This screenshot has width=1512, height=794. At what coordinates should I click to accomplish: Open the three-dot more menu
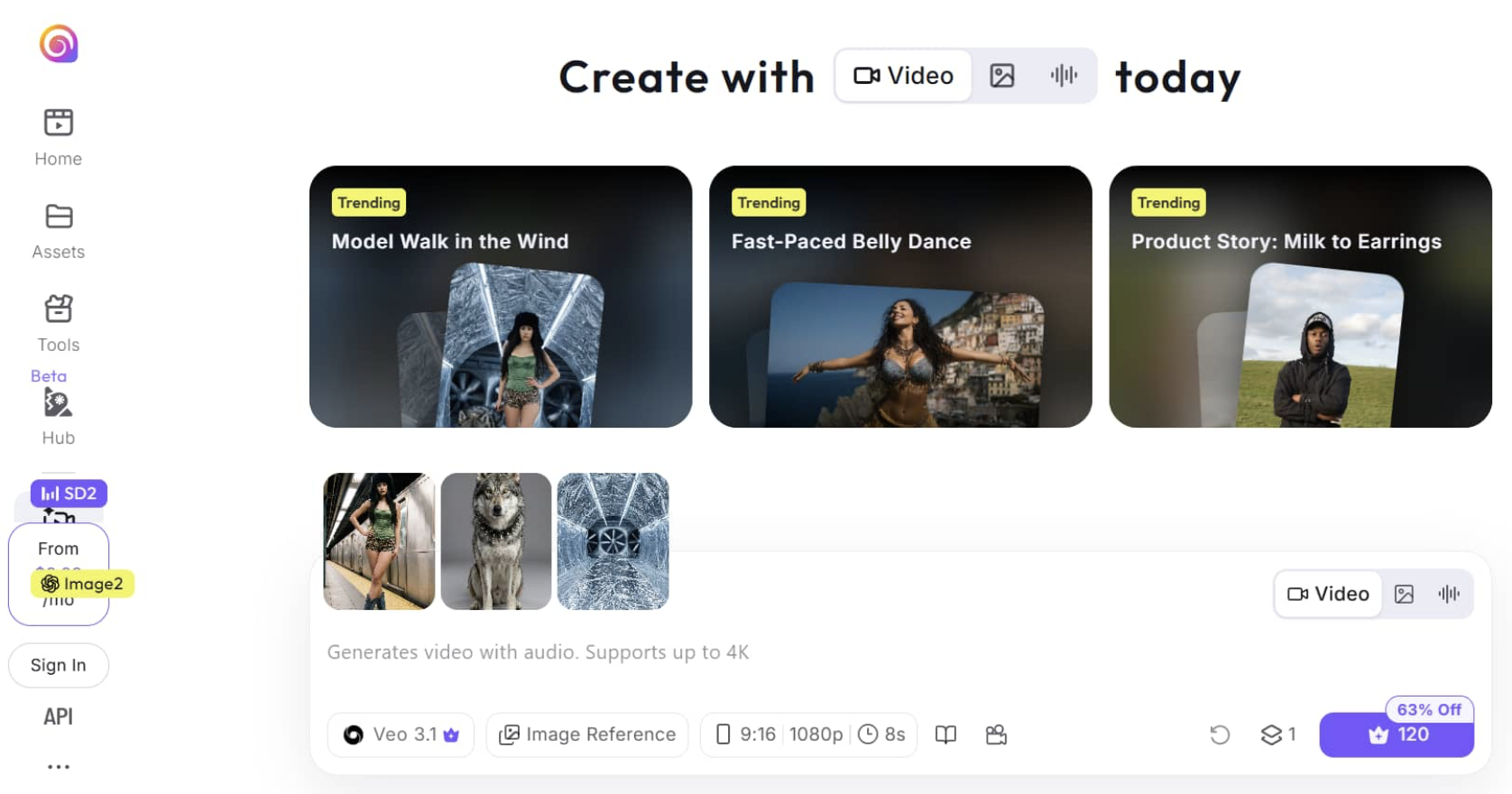pos(59,767)
